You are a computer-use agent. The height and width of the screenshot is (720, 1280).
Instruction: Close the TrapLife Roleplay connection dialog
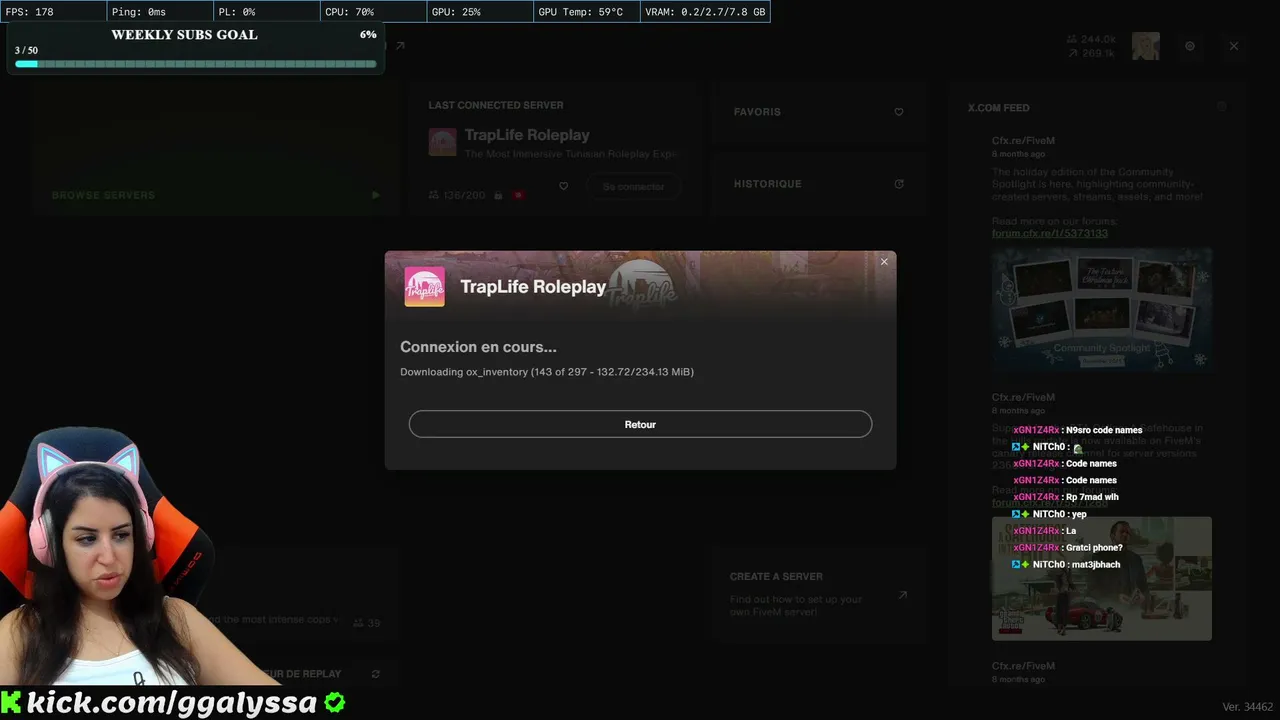tap(884, 262)
